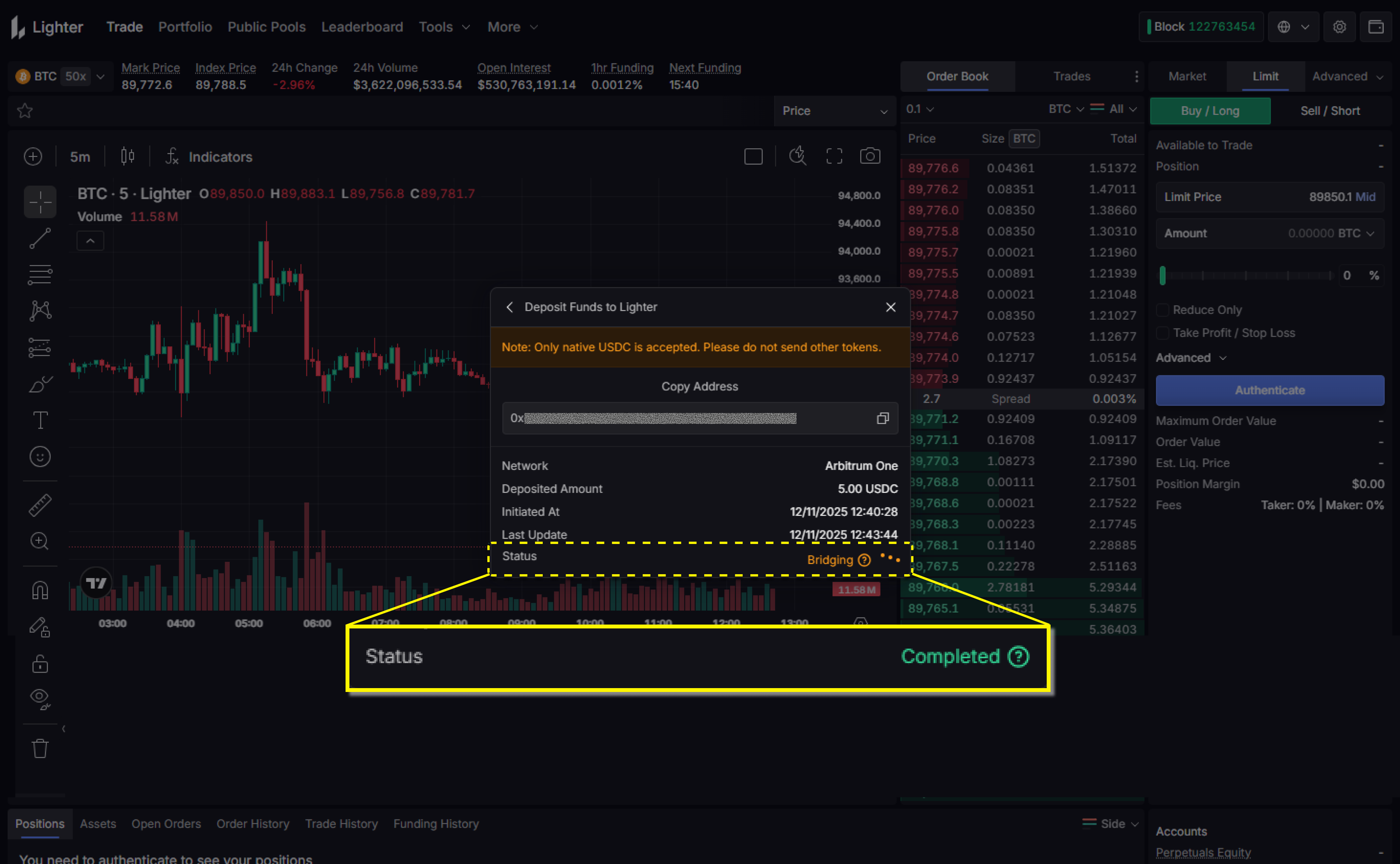This screenshot has width=1400, height=864.
Task: Enable Take Profit / Stop Loss checkbox
Action: (1162, 332)
